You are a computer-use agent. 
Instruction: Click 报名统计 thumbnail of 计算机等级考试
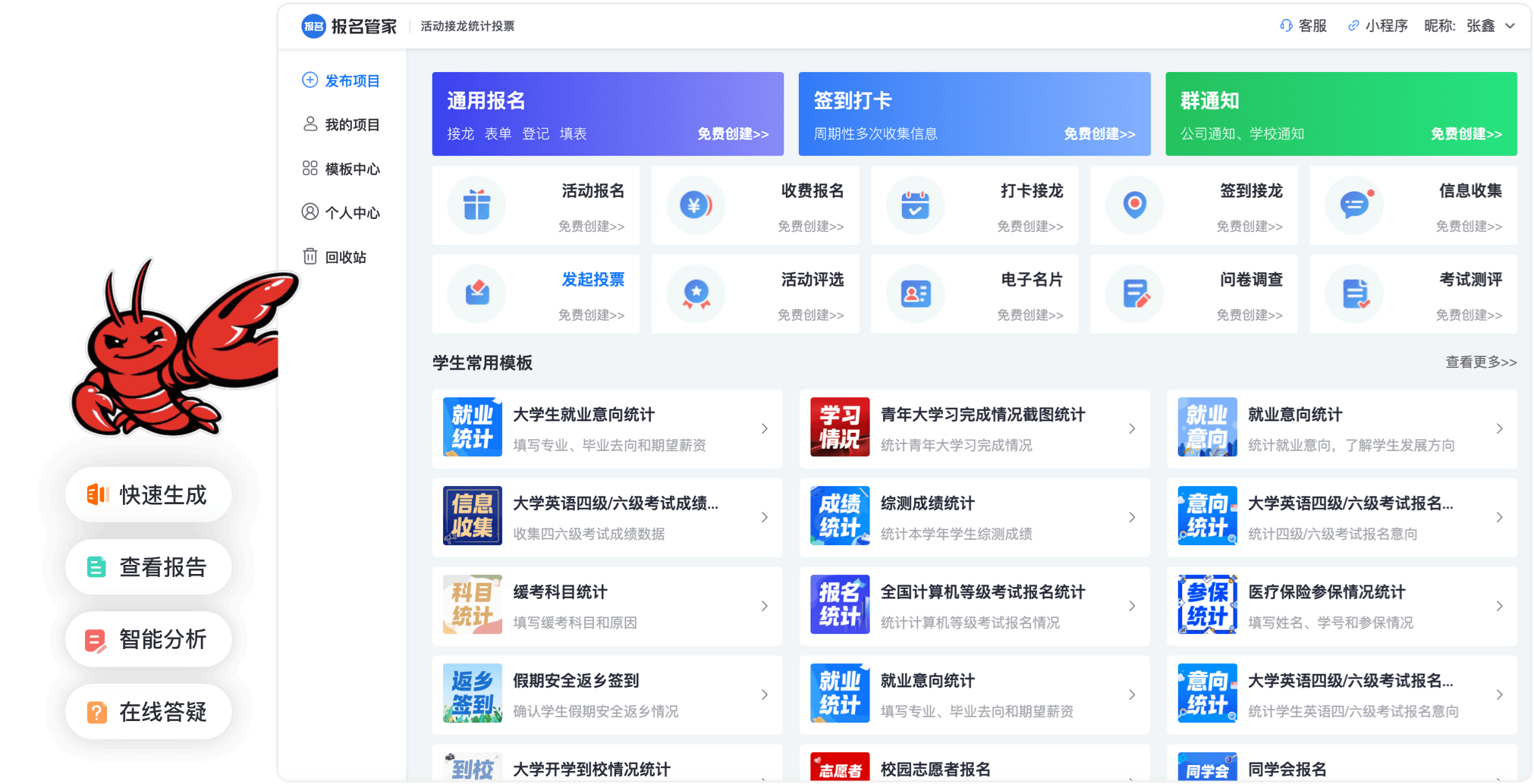coord(840,604)
